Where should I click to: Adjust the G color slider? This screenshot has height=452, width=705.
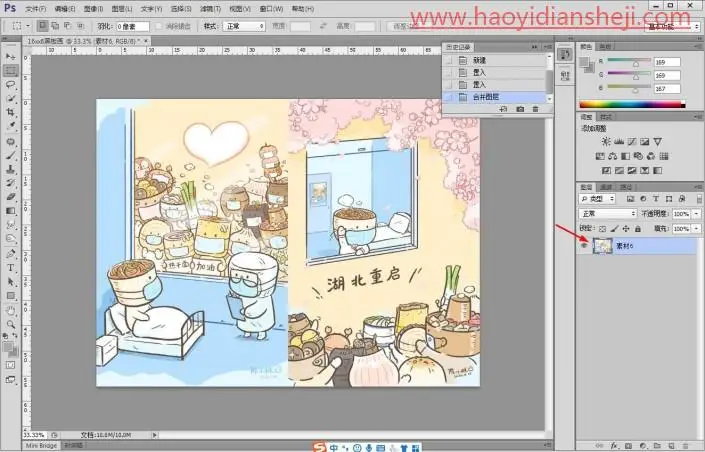pyautogui.click(x=636, y=77)
